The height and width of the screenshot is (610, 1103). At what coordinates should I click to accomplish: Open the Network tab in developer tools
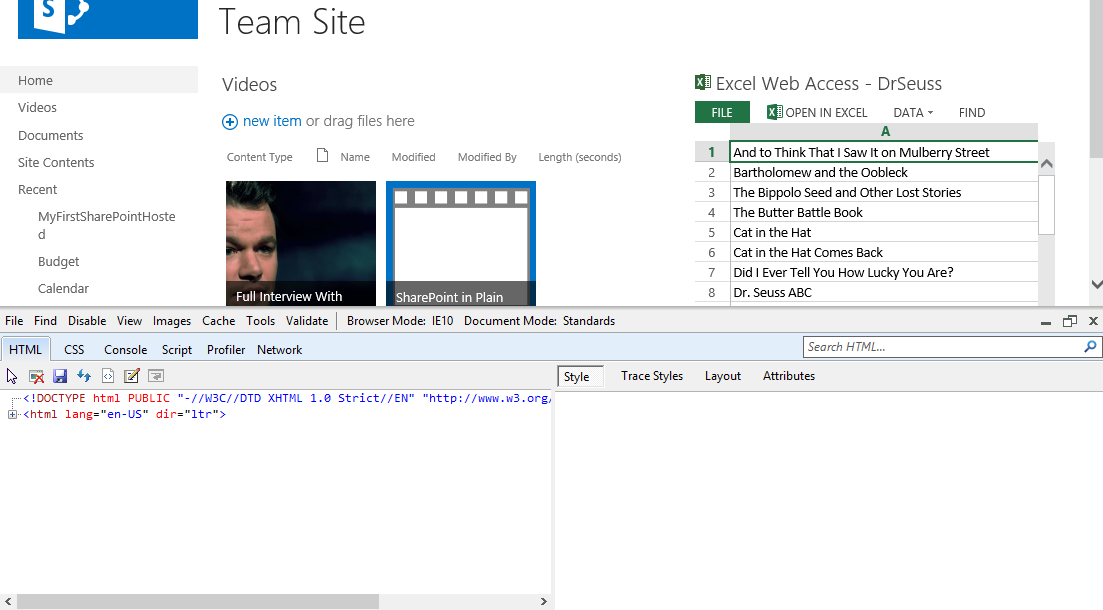pyautogui.click(x=279, y=350)
